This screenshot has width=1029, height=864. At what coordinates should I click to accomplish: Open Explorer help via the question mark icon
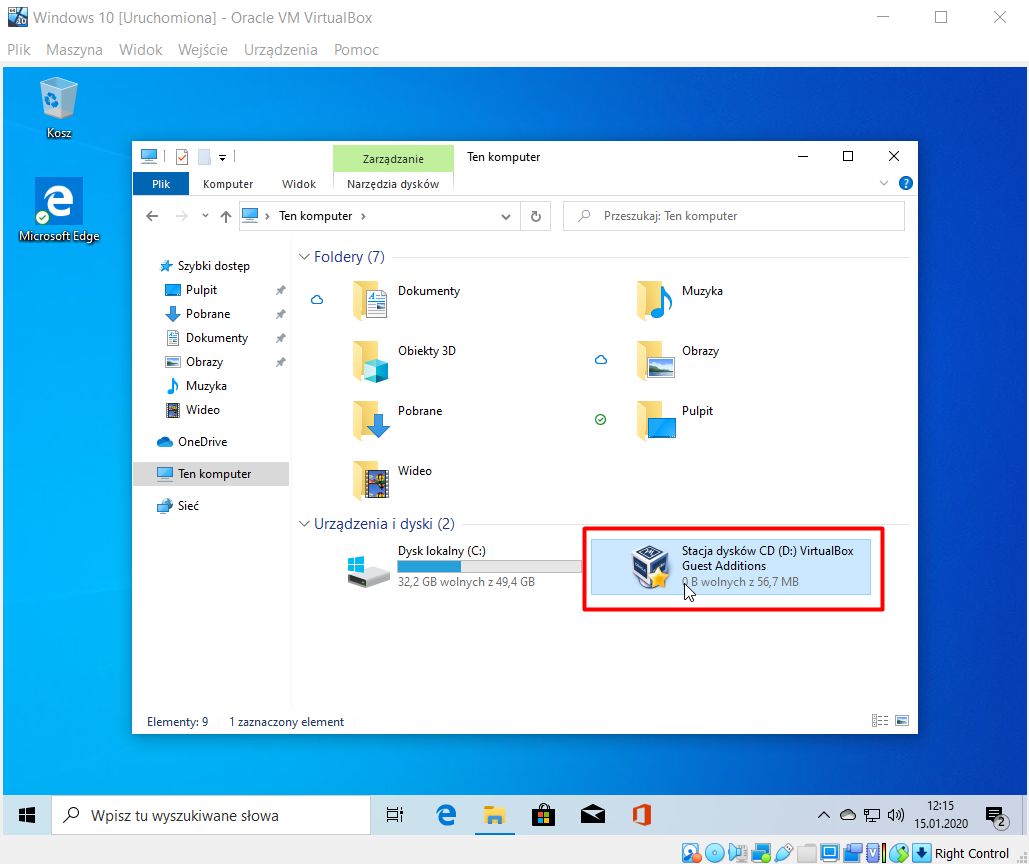pyautogui.click(x=906, y=183)
